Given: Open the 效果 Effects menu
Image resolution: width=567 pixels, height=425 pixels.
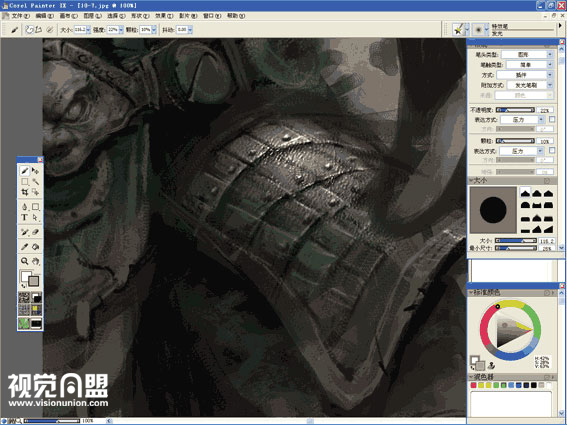Looking at the screenshot, I should point(164,16).
